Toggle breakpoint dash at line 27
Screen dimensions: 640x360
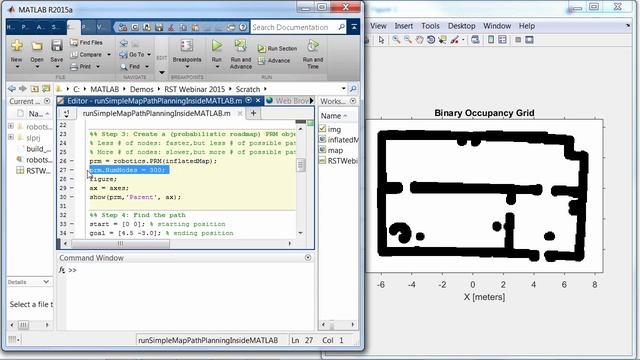coord(72,170)
